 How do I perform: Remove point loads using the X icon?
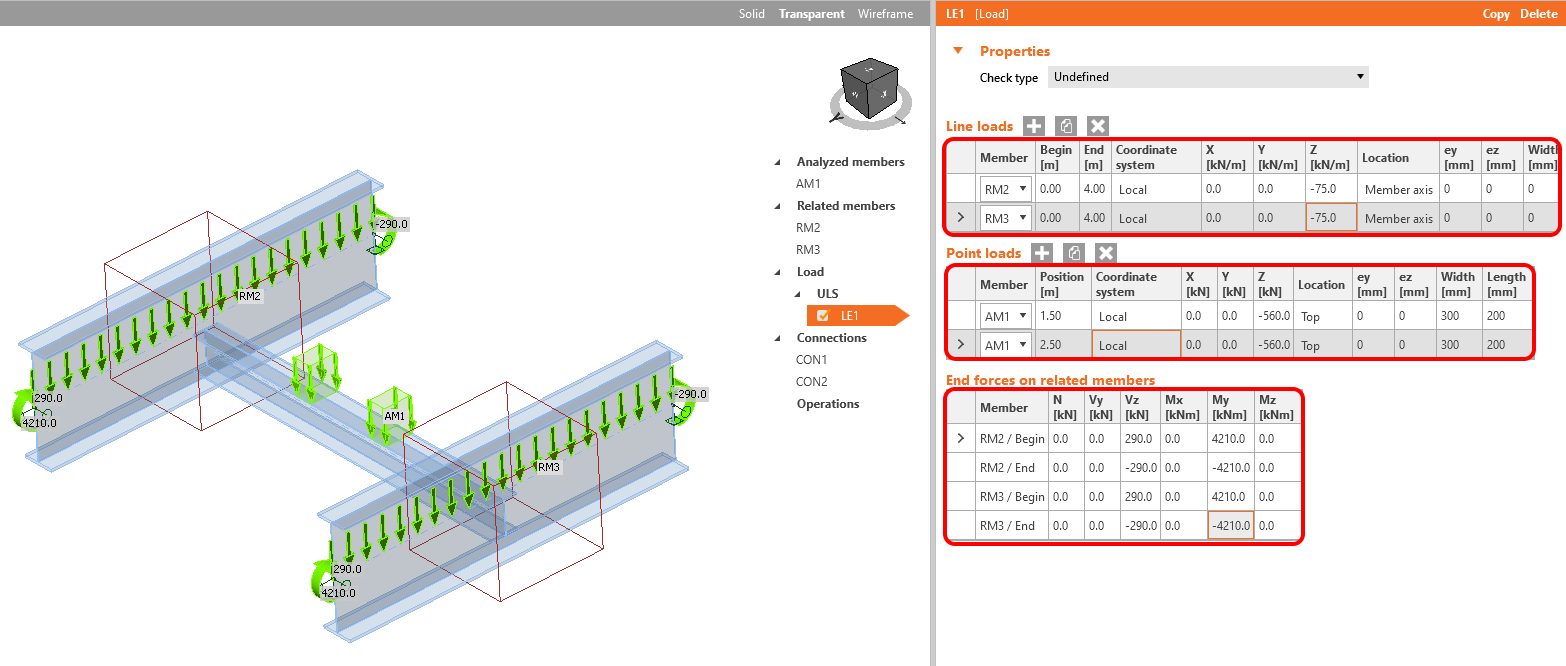(x=1103, y=252)
